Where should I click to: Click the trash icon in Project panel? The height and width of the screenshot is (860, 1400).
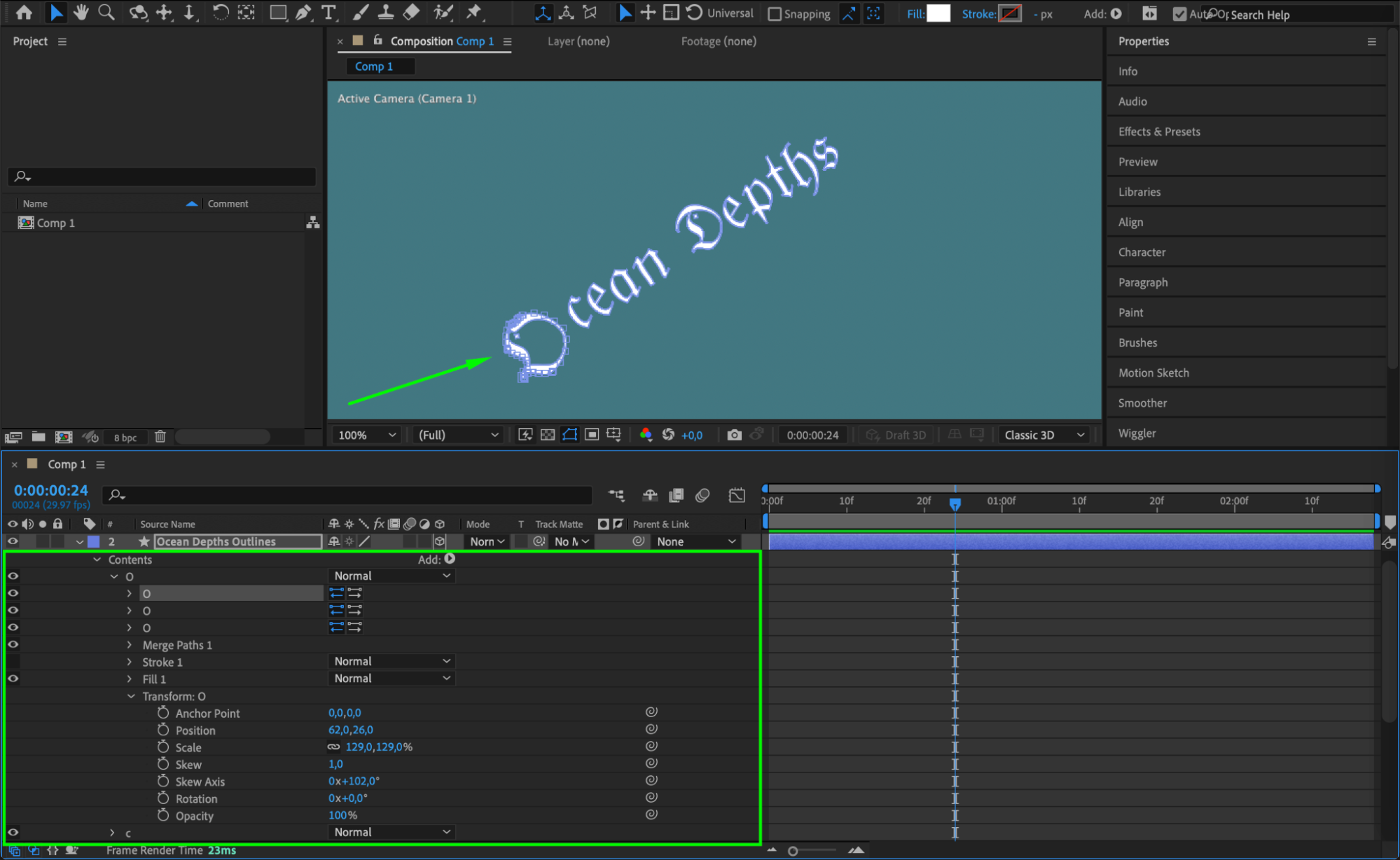coord(160,437)
